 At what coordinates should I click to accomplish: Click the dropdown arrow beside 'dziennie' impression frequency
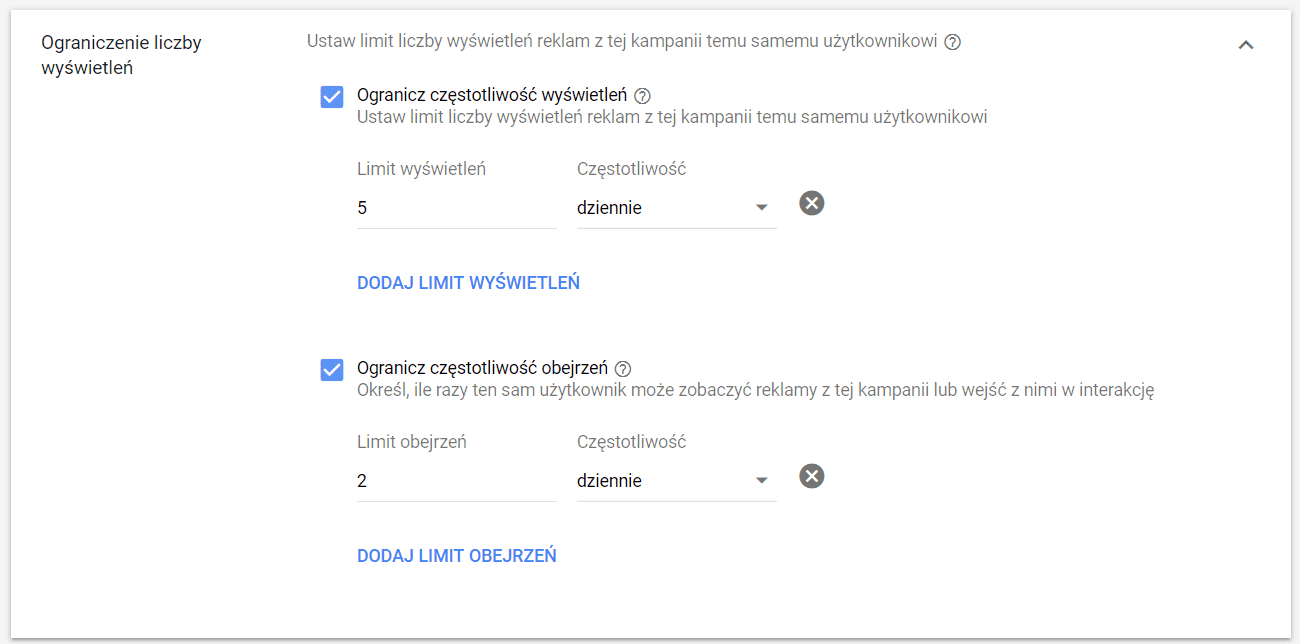(x=761, y=207)
